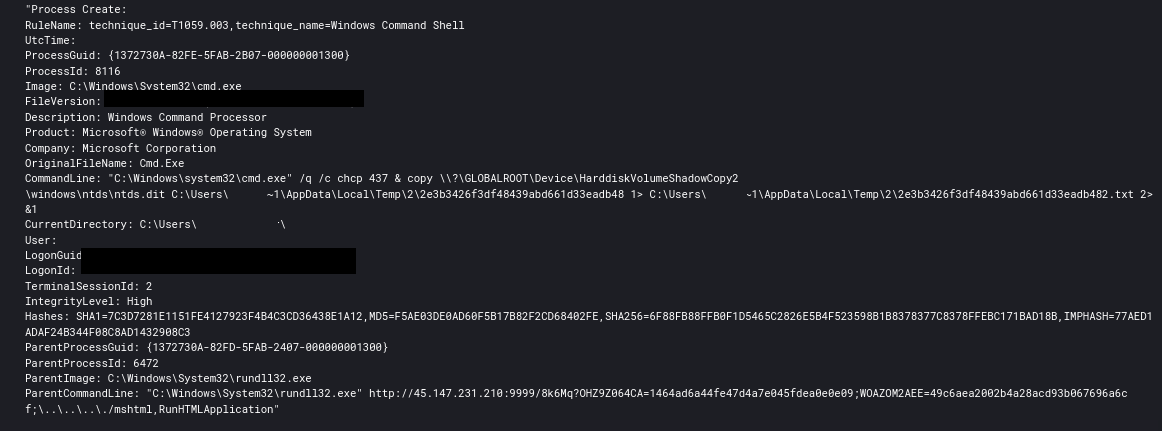Click the ParentImage rundll32.exe path

click(x=210, y=378)
